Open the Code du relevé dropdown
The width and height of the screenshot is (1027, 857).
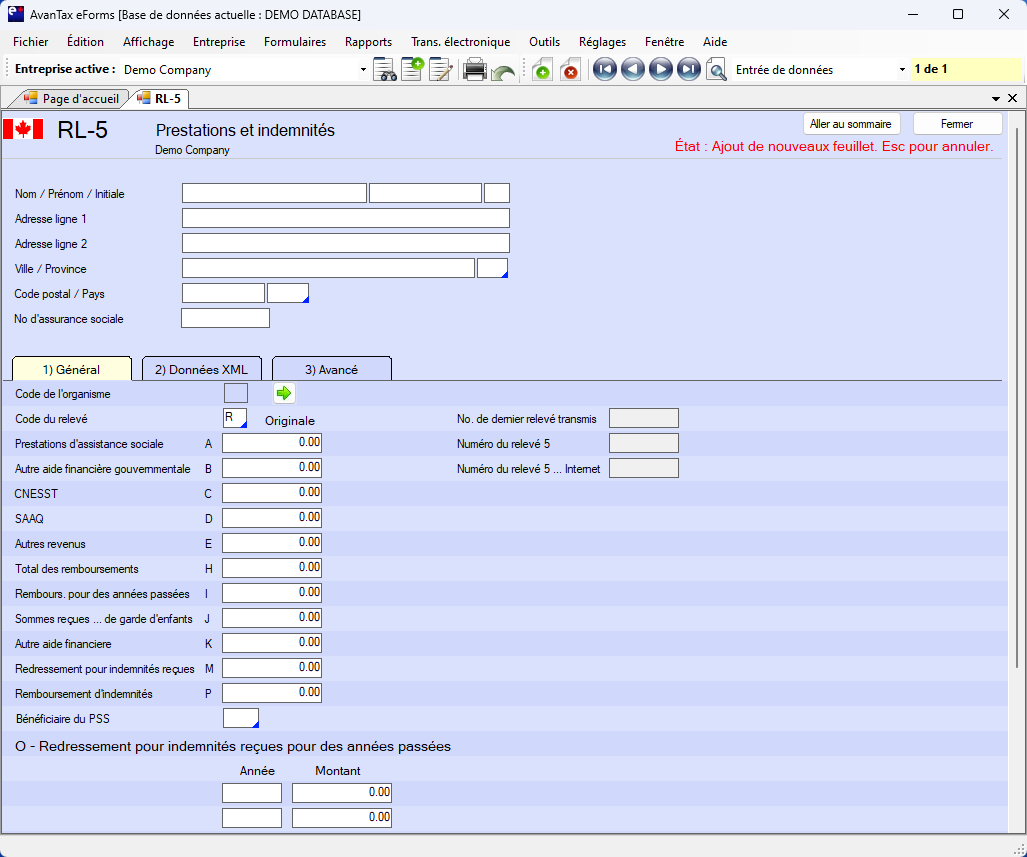tap(235, 418)
